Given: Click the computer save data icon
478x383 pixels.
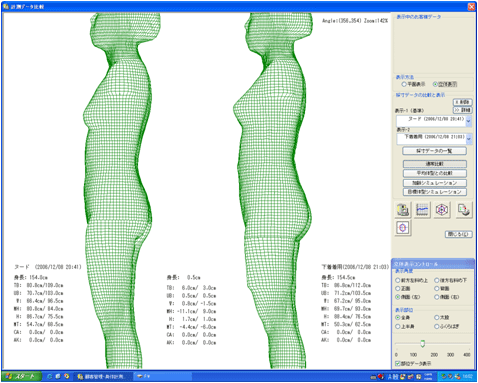Looking at the screenshot, I should point(403,210).
